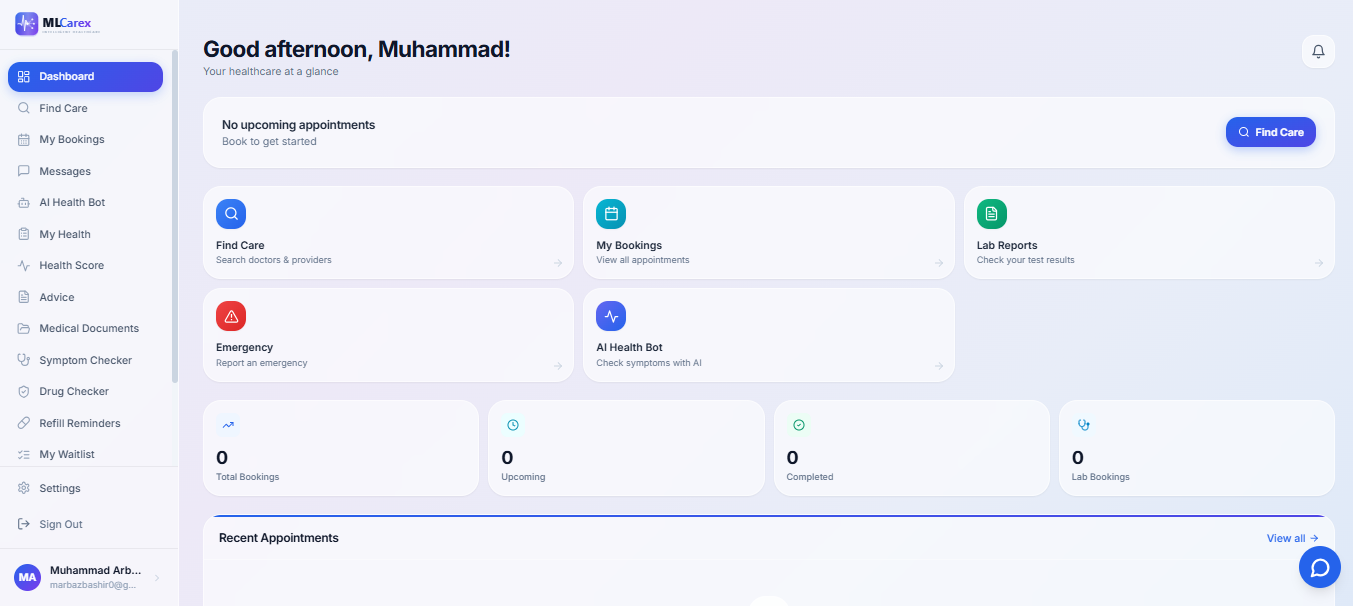Click the Lab Bookings stethoscope icon

[1083, 425]
